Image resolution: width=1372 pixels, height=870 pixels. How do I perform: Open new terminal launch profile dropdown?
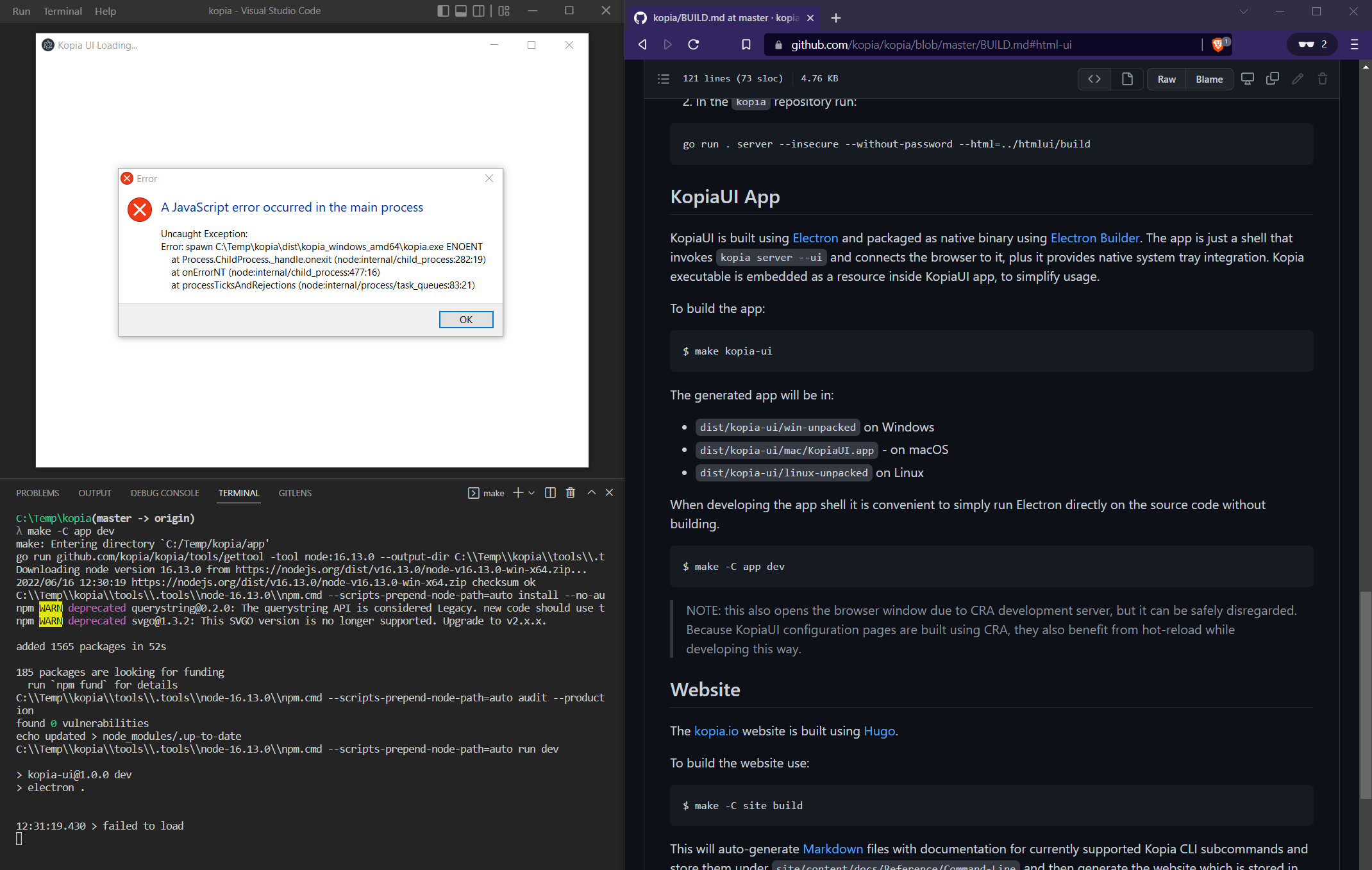click(x=531, y=492)
